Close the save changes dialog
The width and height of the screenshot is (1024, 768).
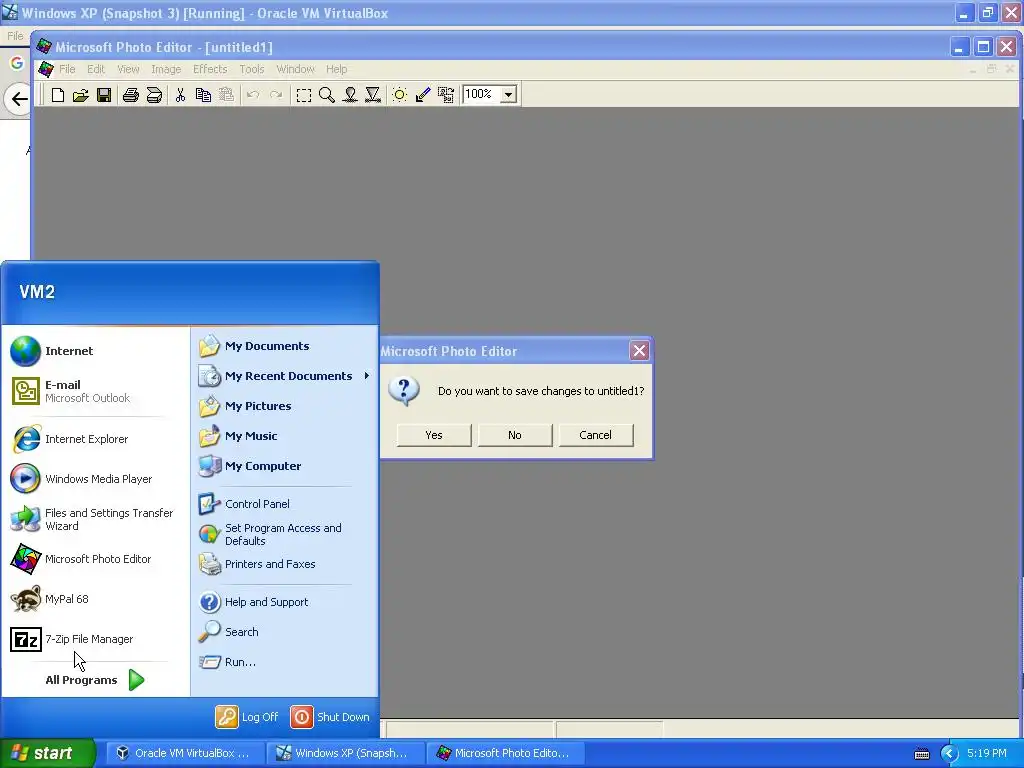click(639, 351)
